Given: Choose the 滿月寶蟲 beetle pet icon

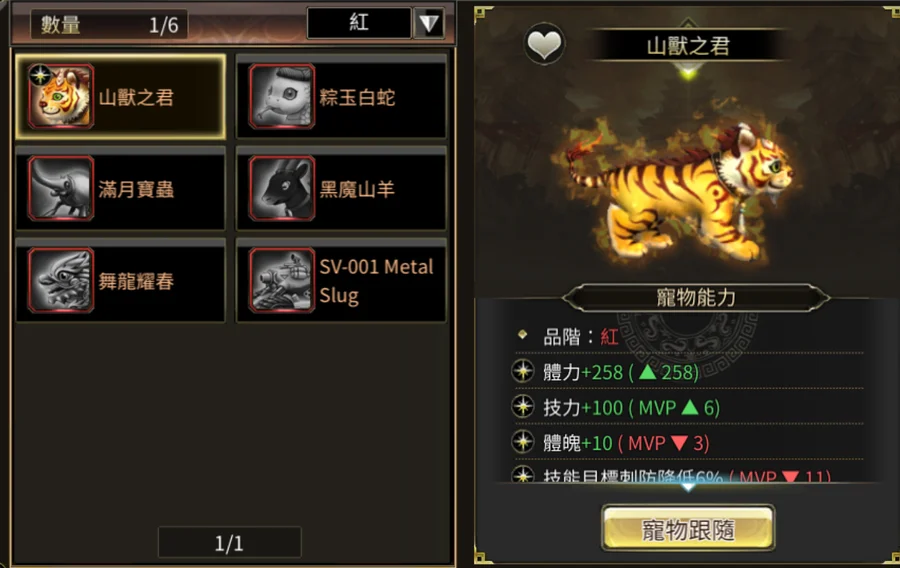Looking at the screenshot, I should tap(60, 188).
